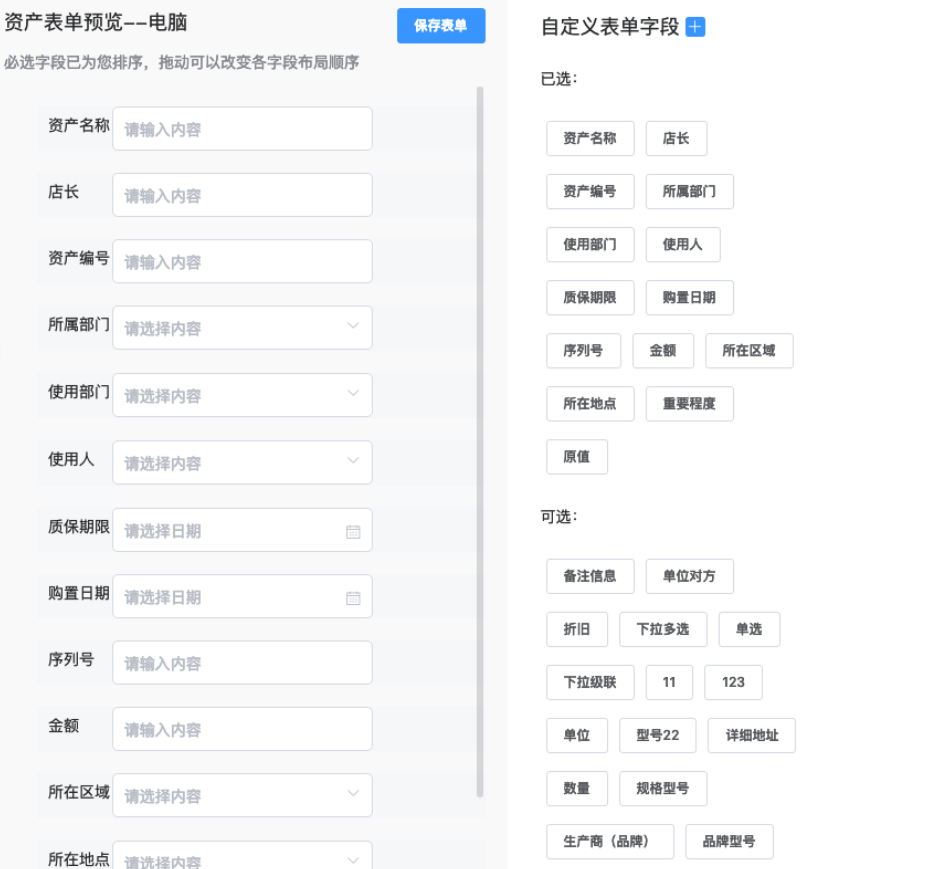
Task: Click the 资产名称 input field
Action: click(242, 129)
